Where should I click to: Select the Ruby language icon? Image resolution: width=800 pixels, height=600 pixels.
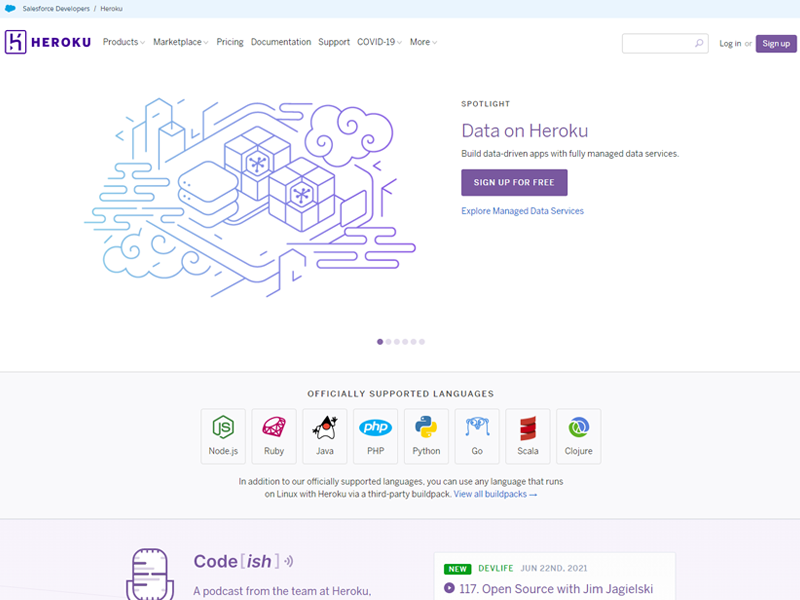pos(274,427)
